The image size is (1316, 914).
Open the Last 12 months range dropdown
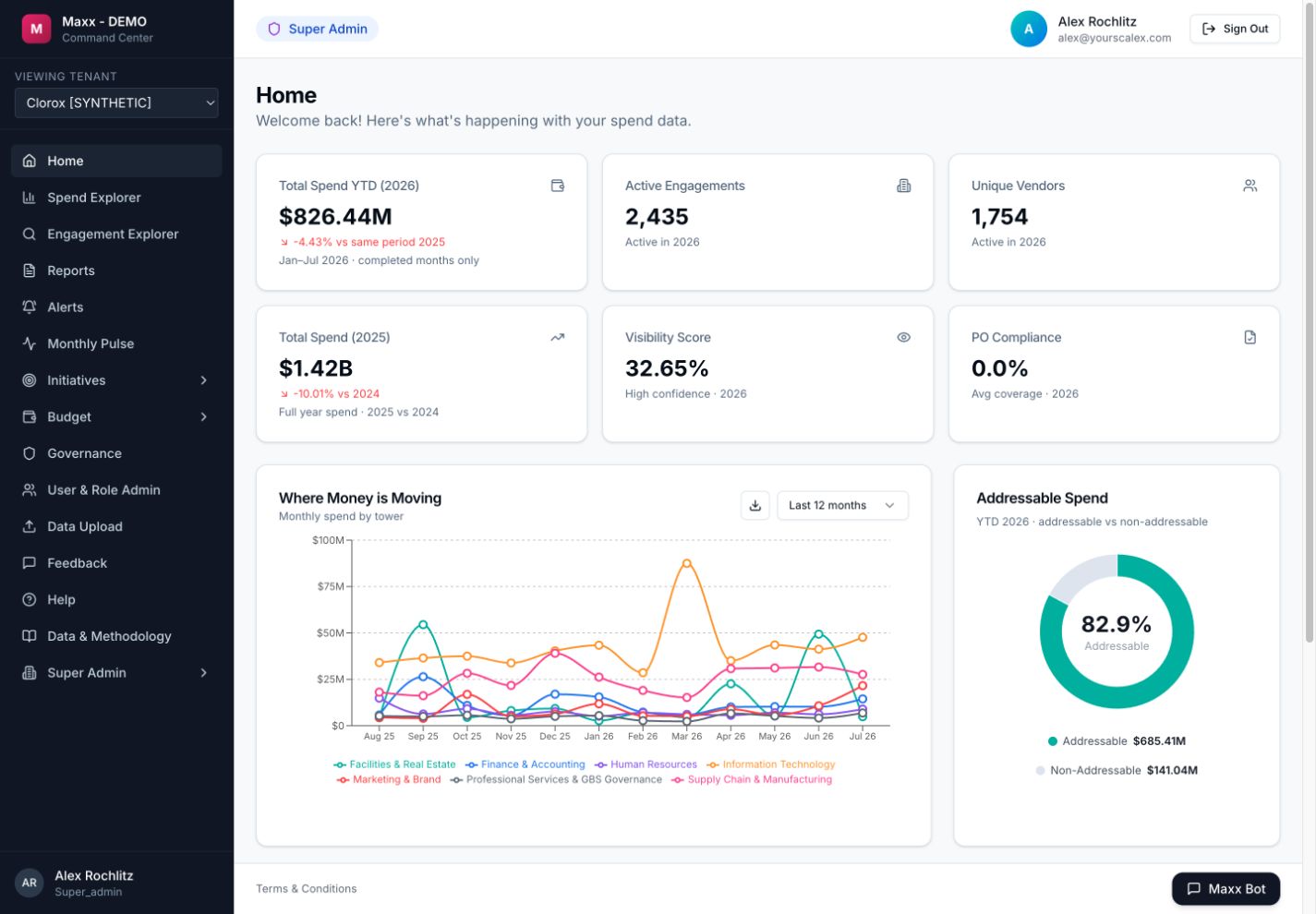[843, 505]
